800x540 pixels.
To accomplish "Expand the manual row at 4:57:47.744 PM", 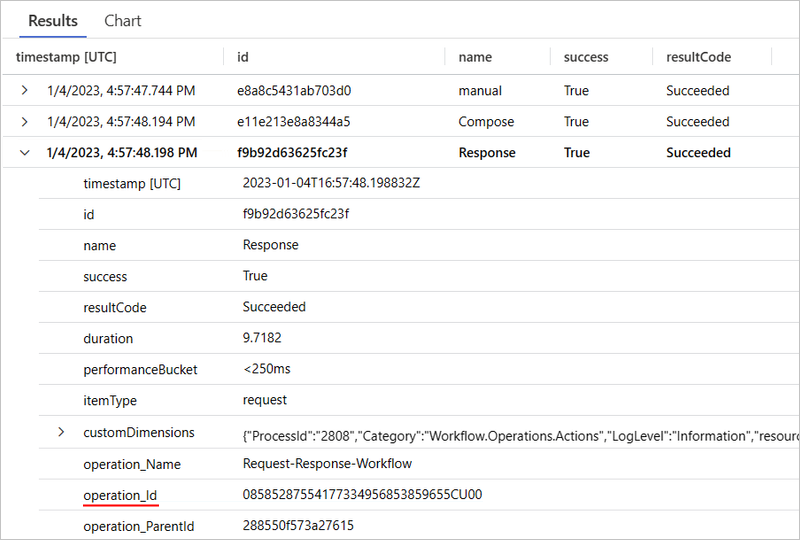I will point(24,91).
